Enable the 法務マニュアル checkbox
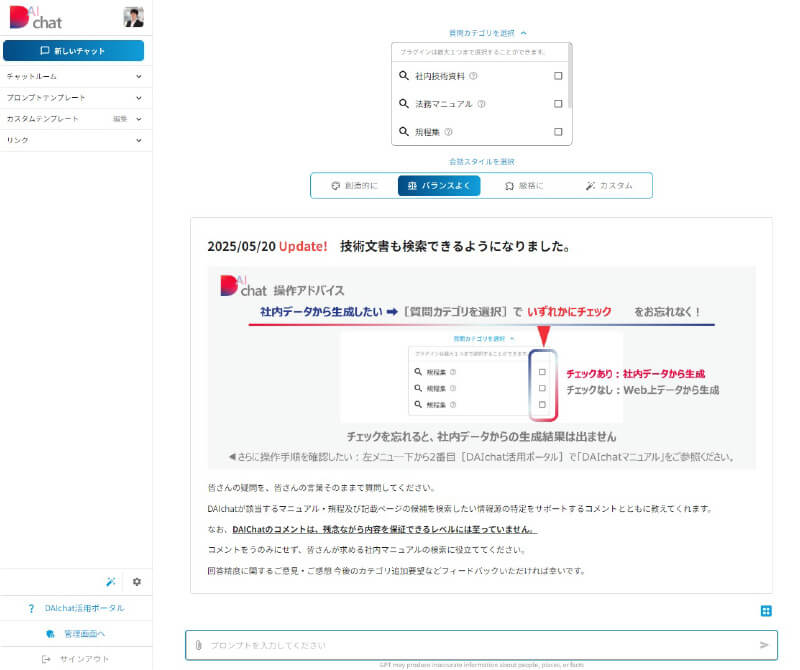Image resolution: width=800 pixels, height=670 pixels. pos(558,104)
